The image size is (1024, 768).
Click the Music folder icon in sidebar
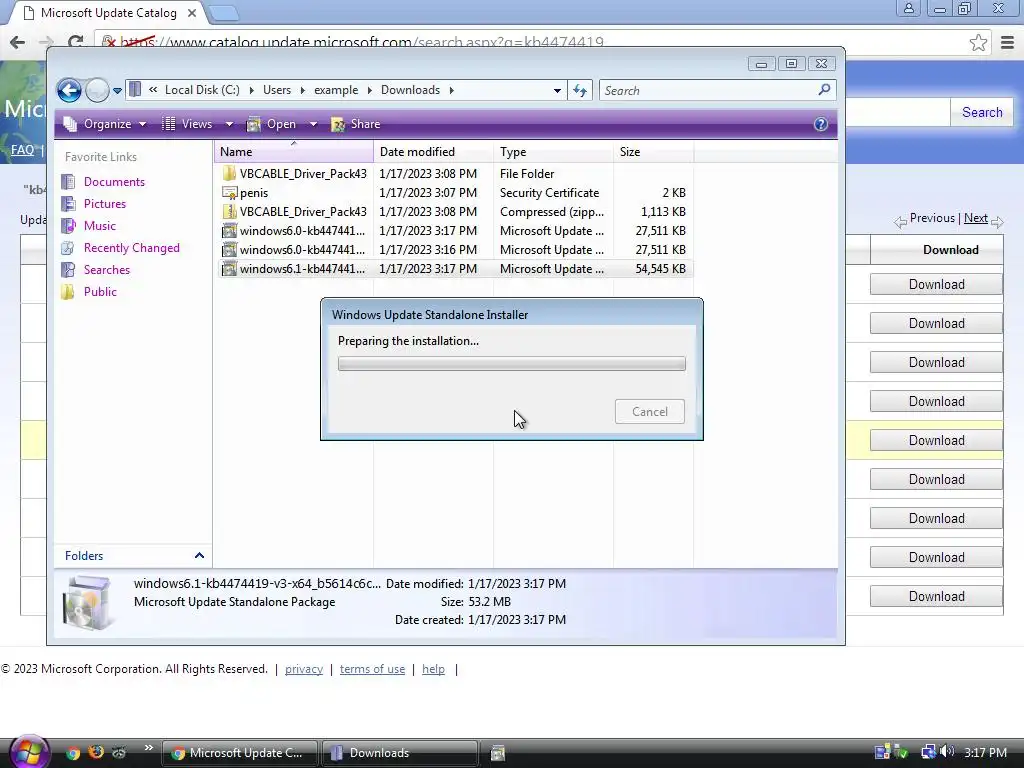coord(68,226)
